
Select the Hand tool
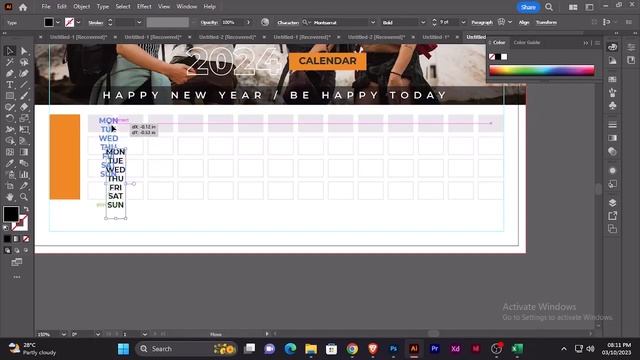pyautogui.click(x=10, y=197)
